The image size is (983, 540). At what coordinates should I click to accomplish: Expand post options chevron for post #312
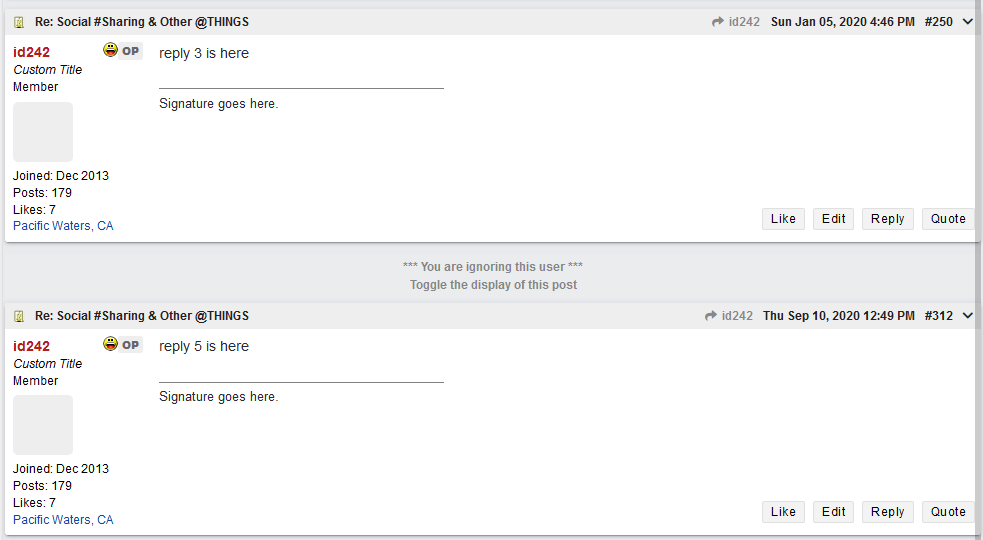pos(967,315)
